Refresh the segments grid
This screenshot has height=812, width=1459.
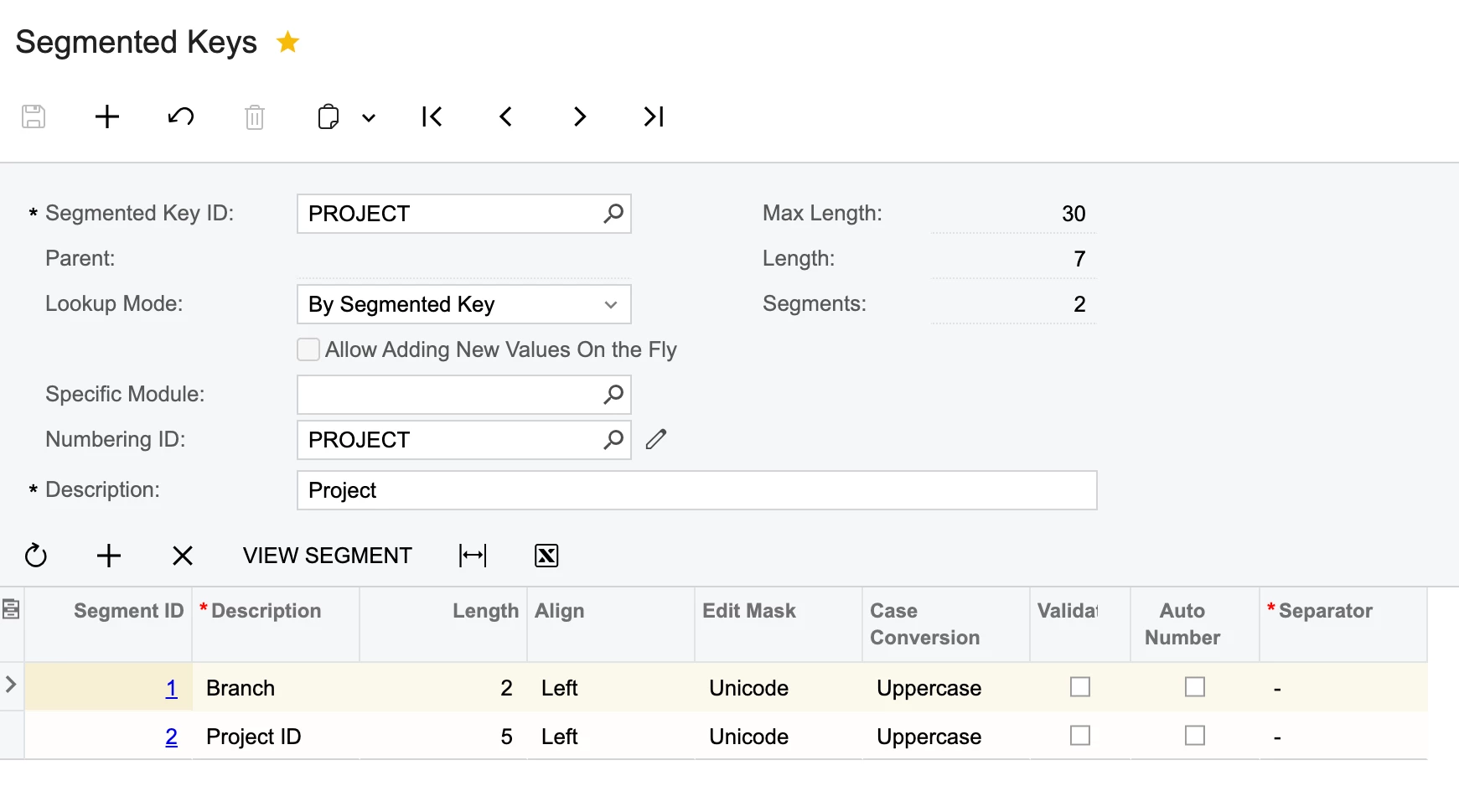pos(36,556)
